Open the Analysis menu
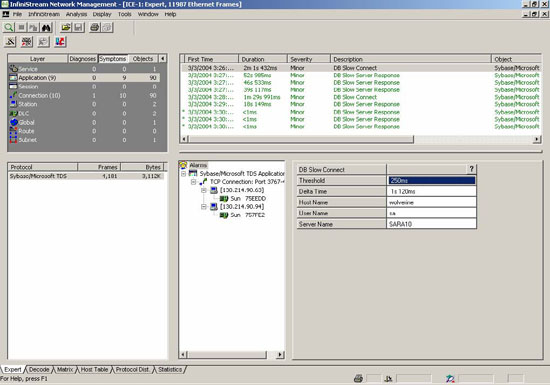Image resolution: width=550 pixels, height=385 pixels. (76, 14)
